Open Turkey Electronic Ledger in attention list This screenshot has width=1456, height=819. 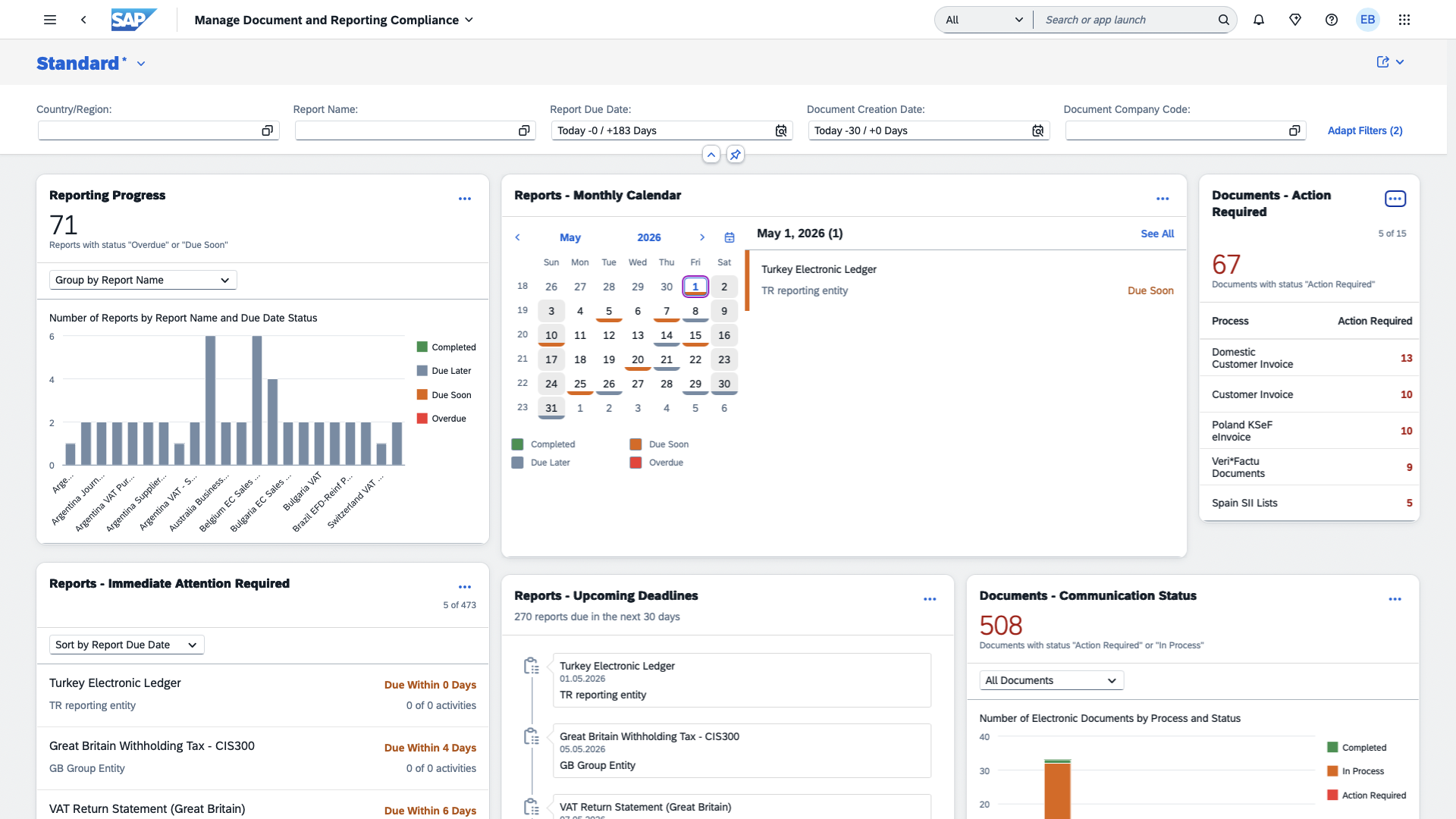(262, 695)
